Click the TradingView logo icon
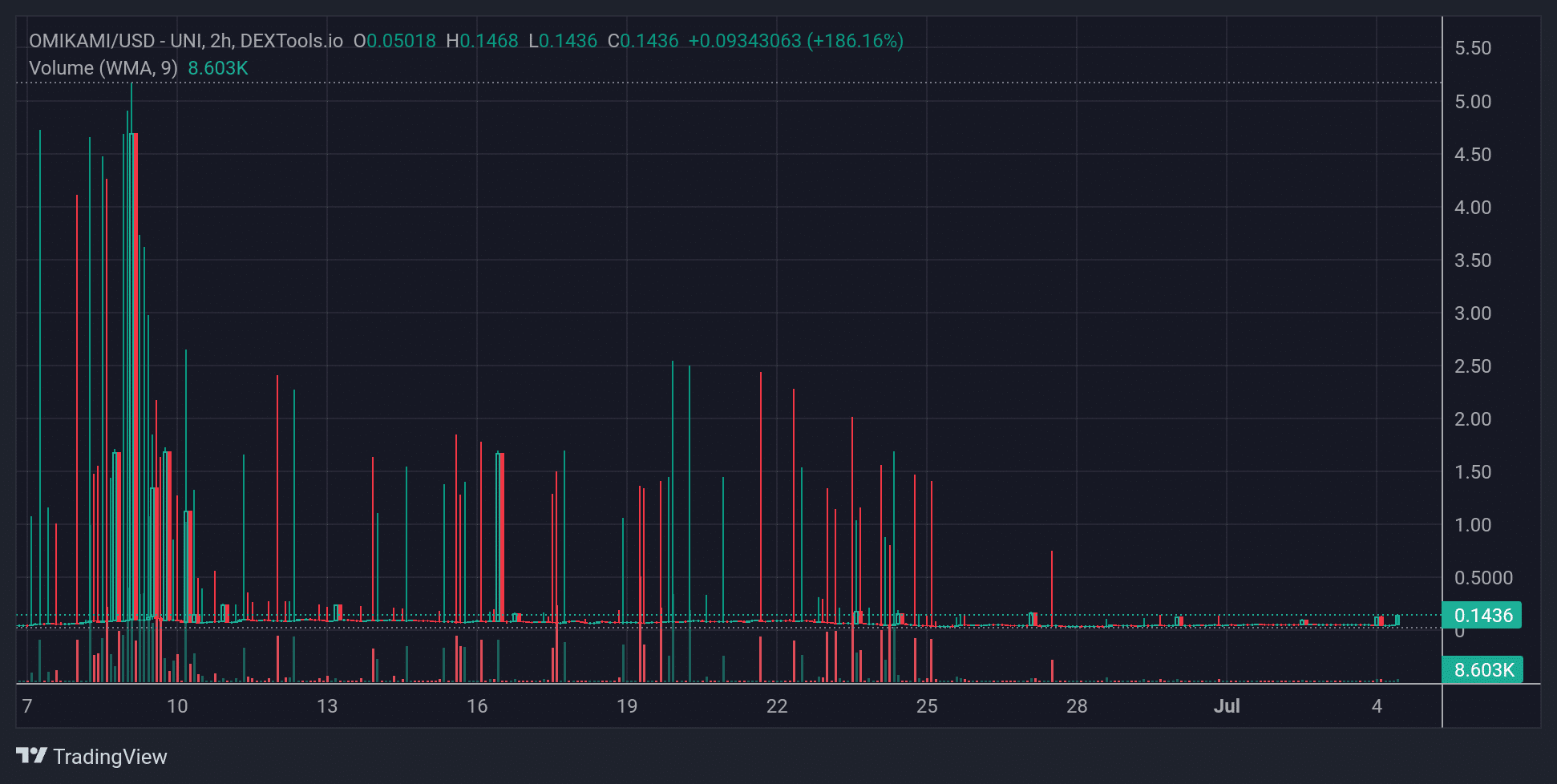Image resolution: width=1557 pixels, height=784 pixels. click(32, 756)
